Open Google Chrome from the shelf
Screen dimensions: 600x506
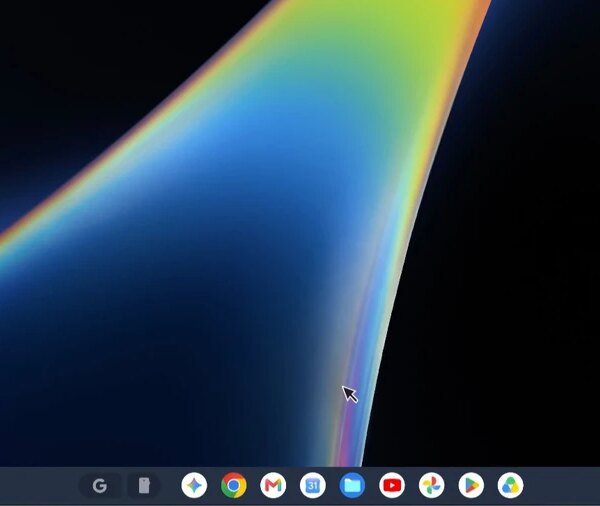coord(233,485)
